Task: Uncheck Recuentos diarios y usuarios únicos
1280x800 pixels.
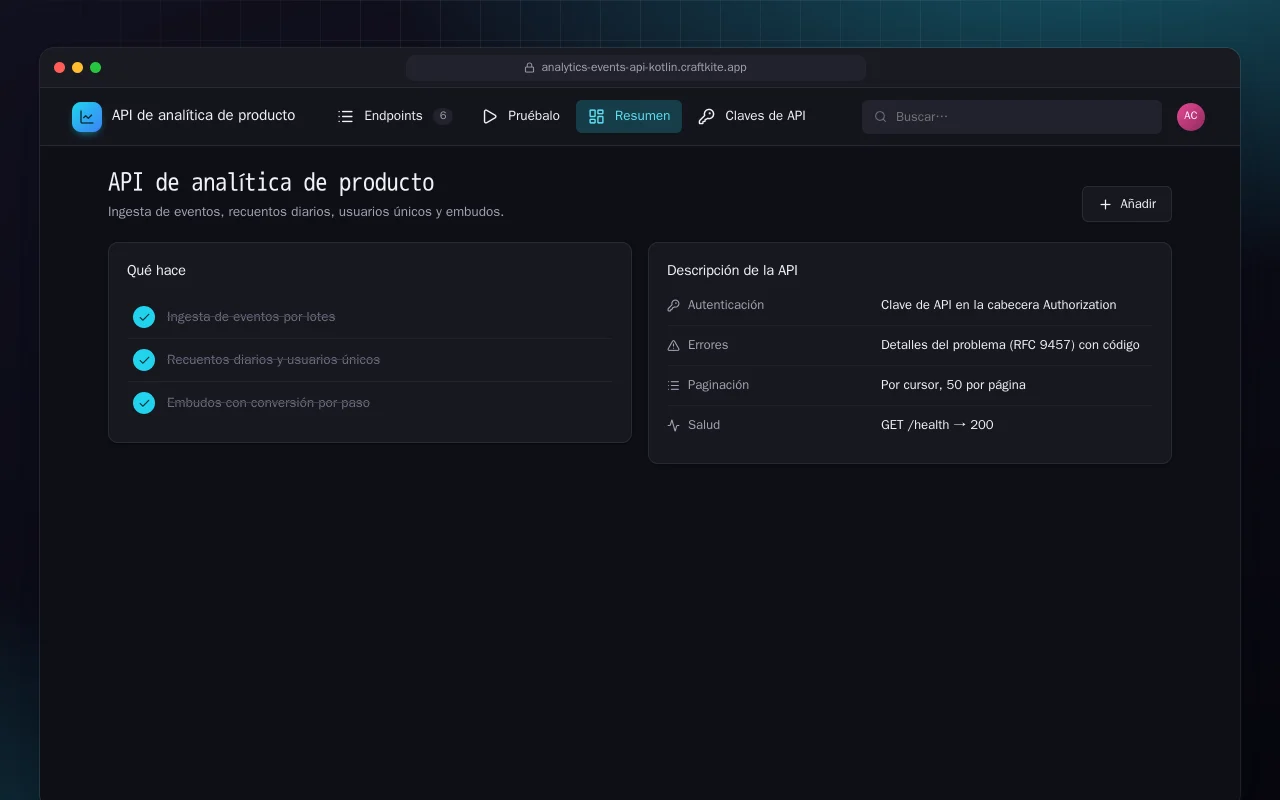Action: (144, 360)
